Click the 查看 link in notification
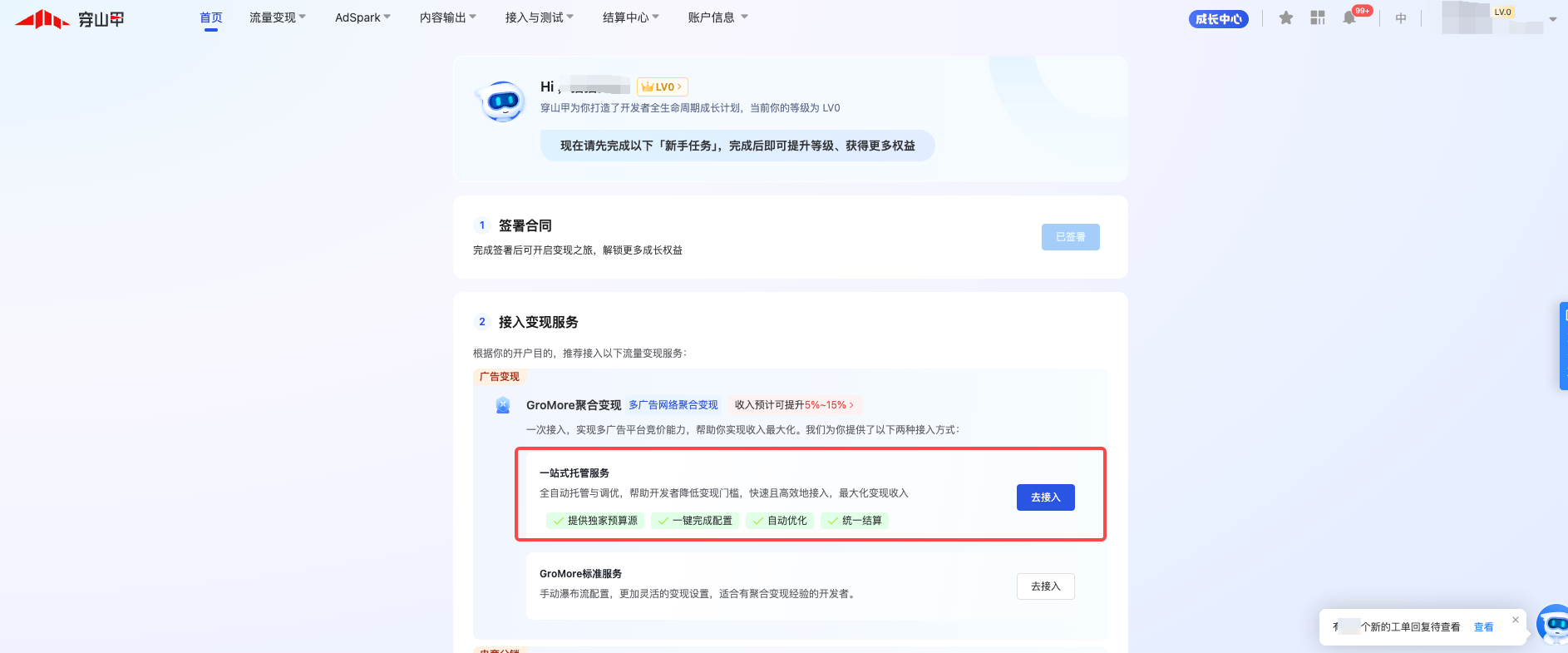The height and width of the screenshot is (653, 1568). tap(1483, 627)
